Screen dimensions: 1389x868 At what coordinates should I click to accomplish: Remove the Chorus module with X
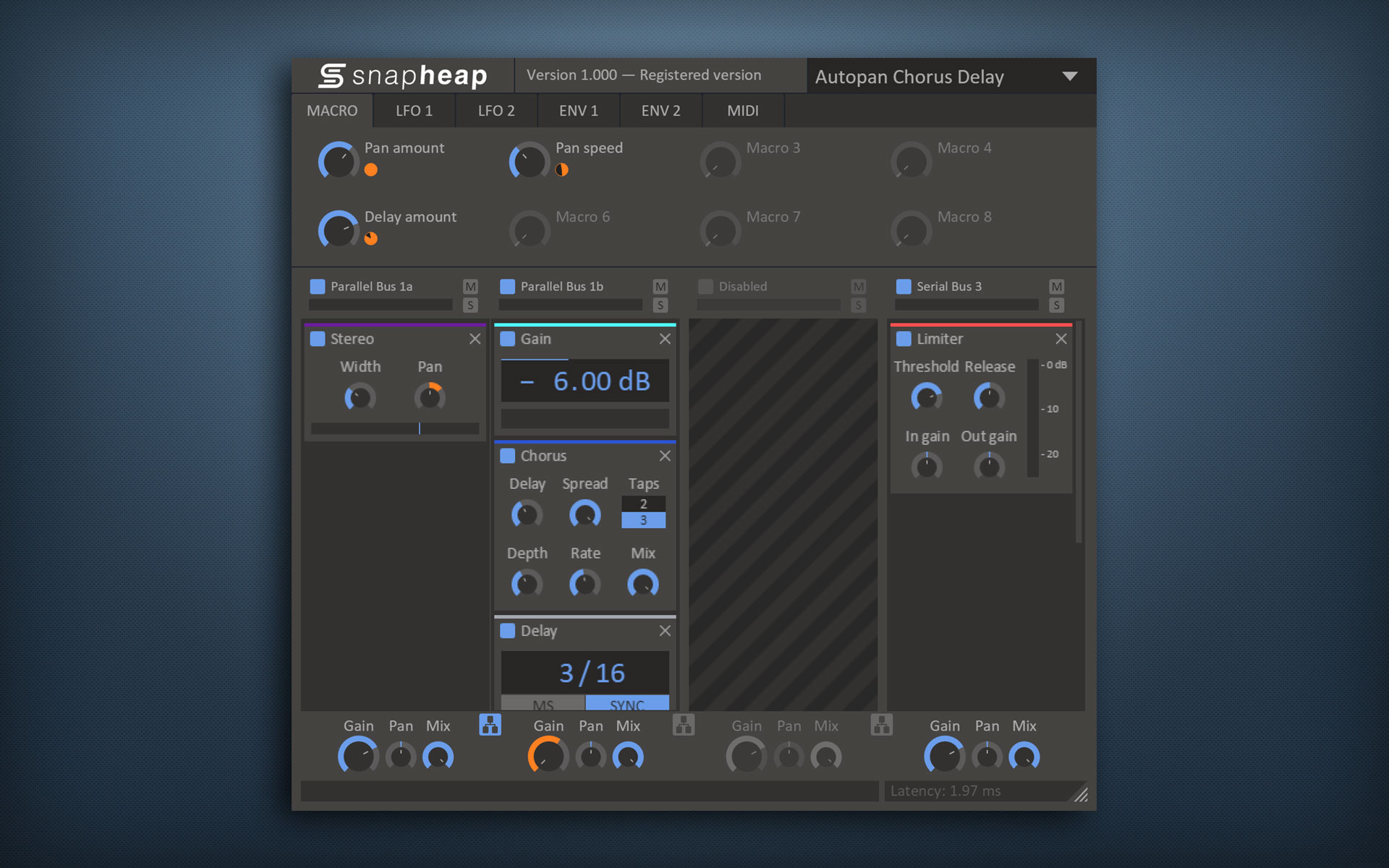[665, 456]
